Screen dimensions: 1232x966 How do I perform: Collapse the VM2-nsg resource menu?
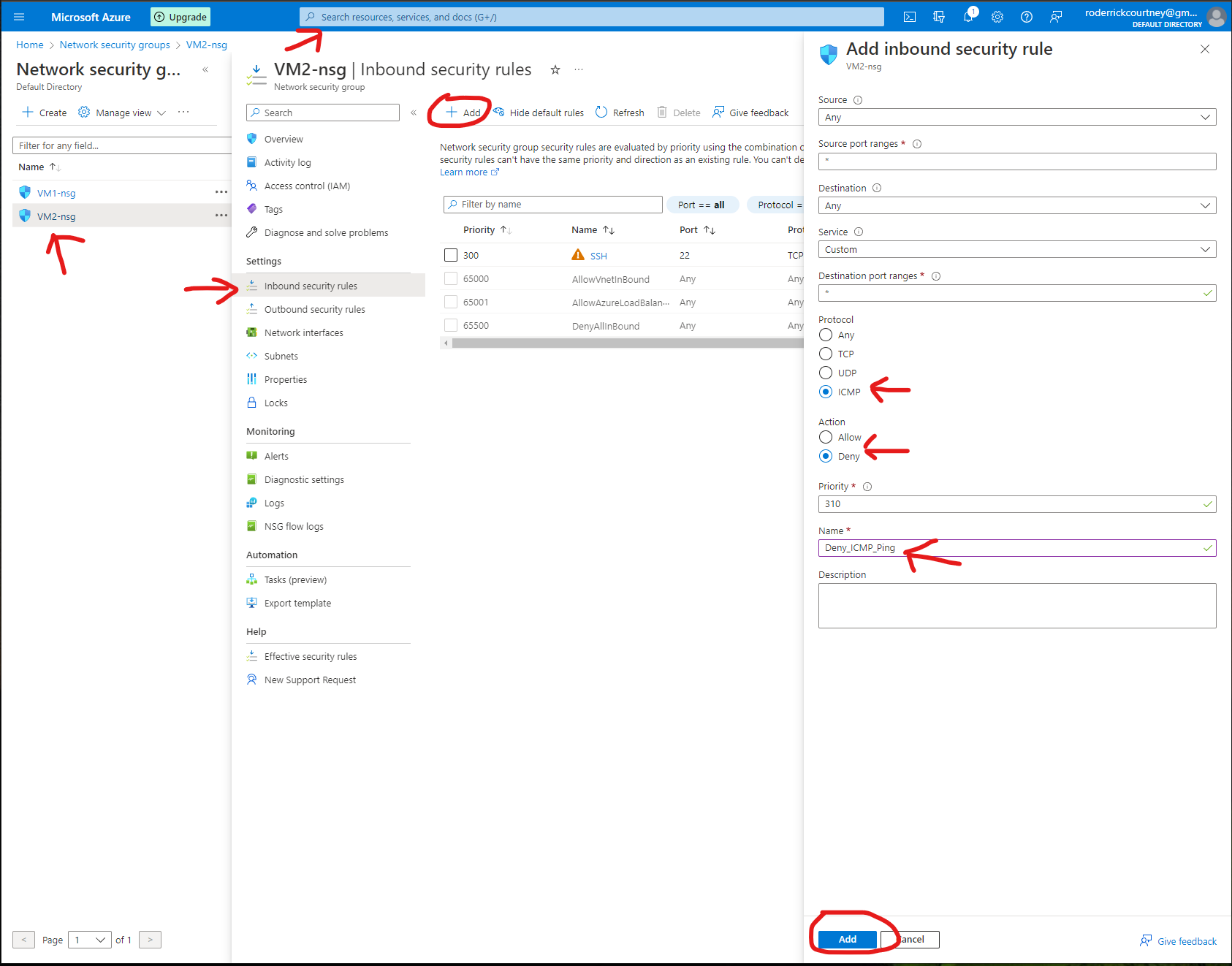[x=414, y=113]
